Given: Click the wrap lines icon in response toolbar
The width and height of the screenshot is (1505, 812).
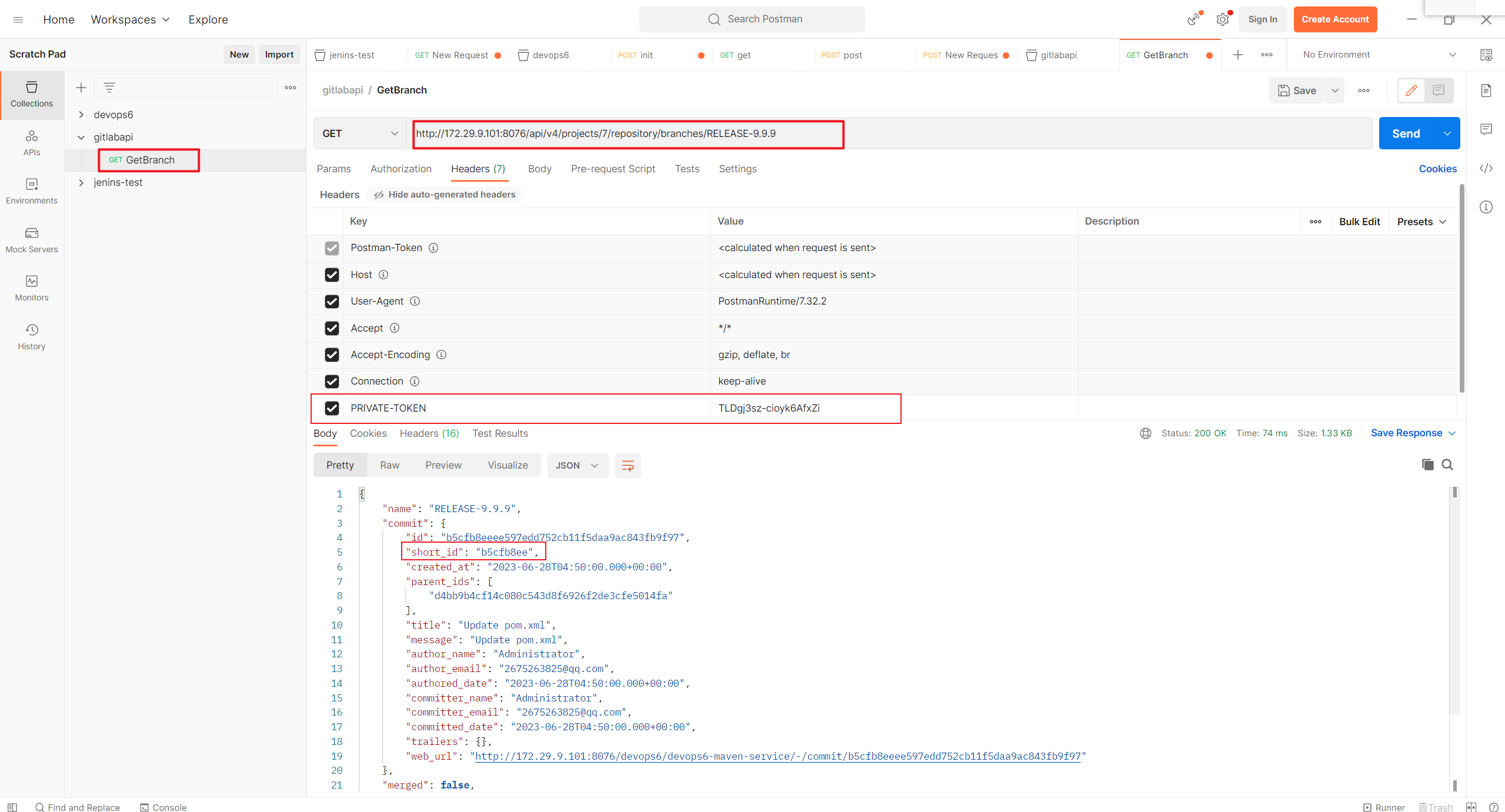Looking at the screenshot, I should coord(628,466).
